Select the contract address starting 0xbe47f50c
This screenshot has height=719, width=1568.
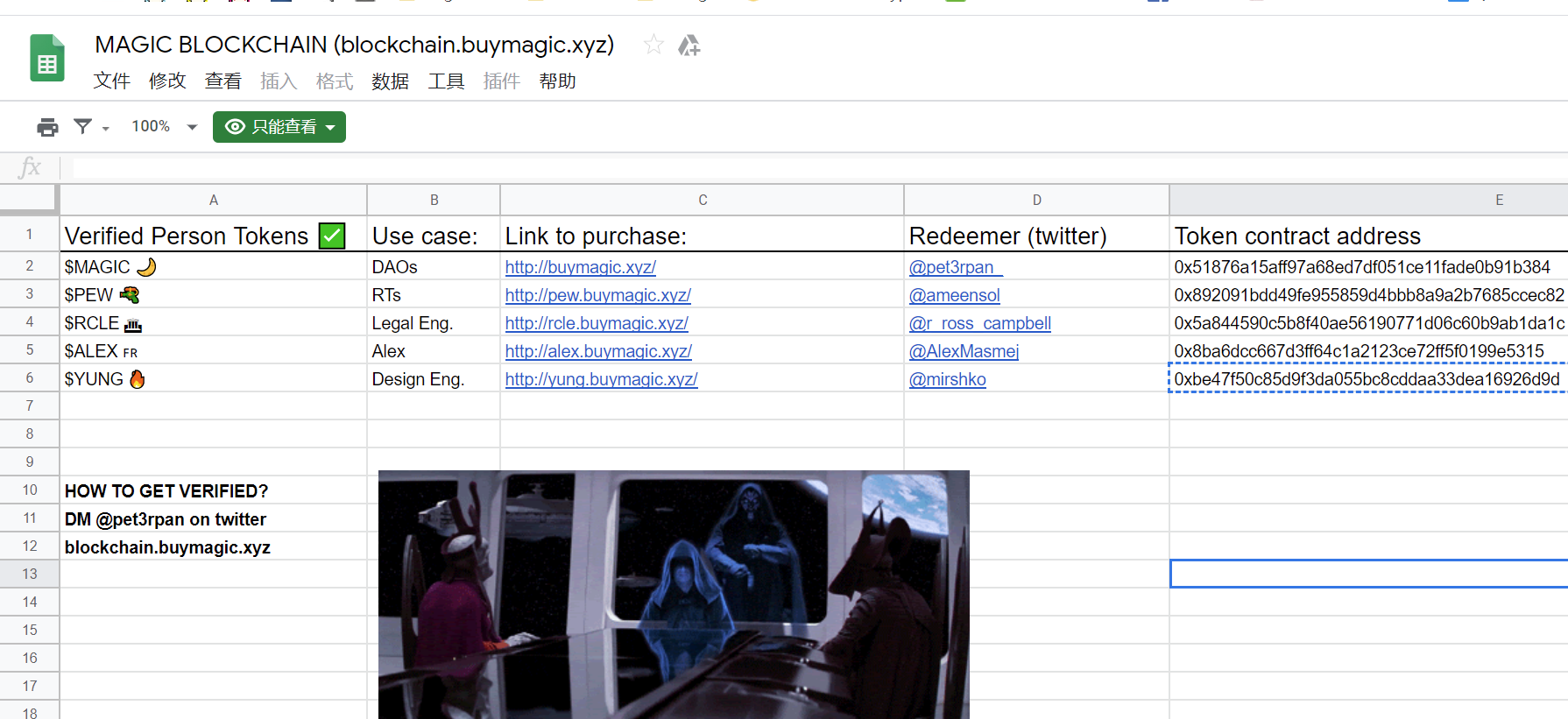coord(1369,379)
